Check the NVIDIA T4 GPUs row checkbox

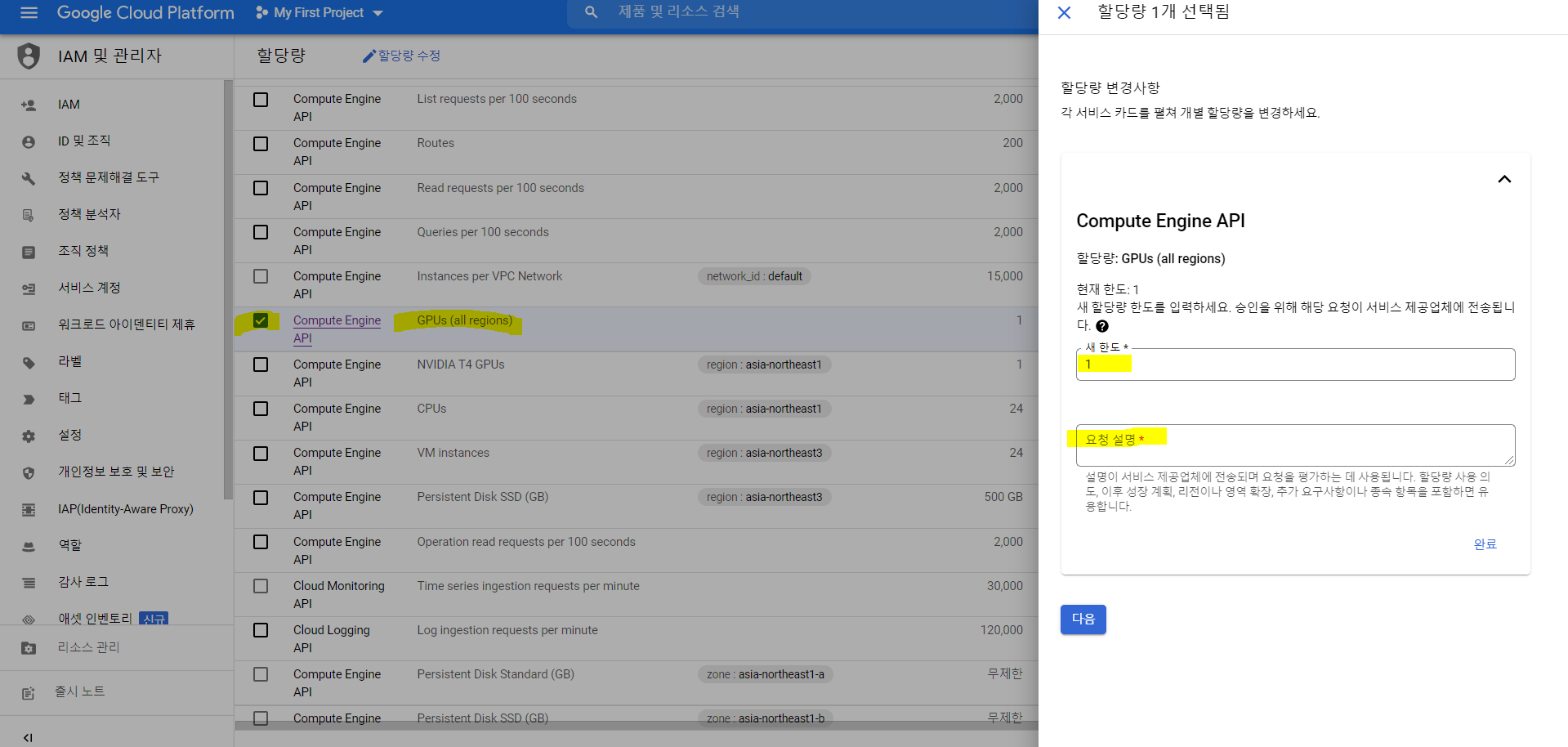tap(261, 365)
